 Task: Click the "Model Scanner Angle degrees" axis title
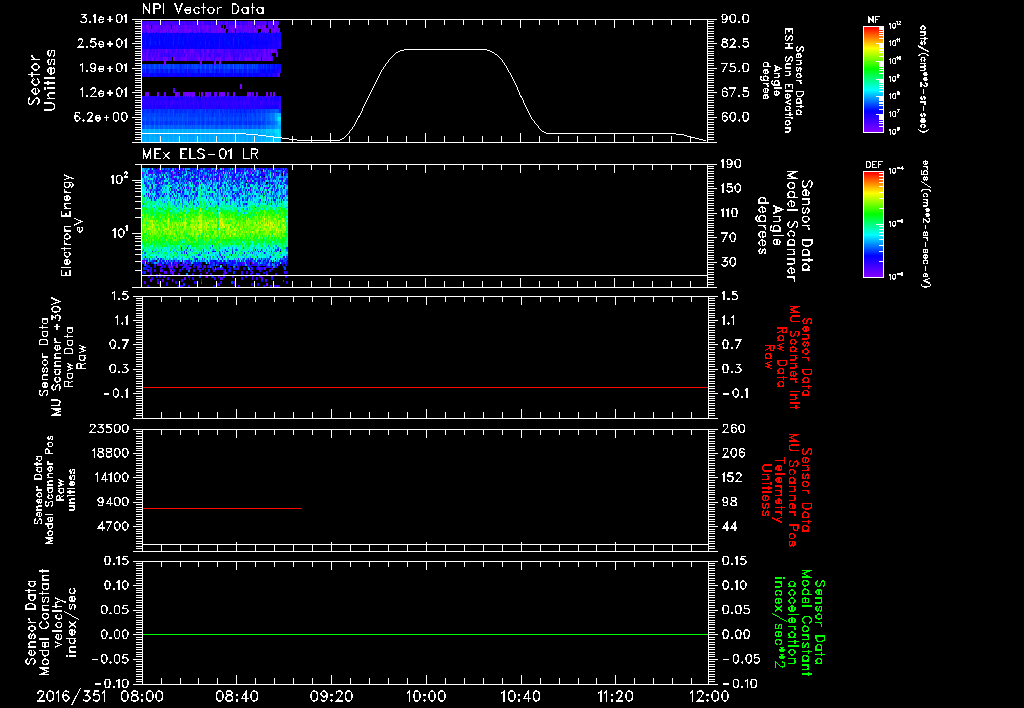click(784, 226)
